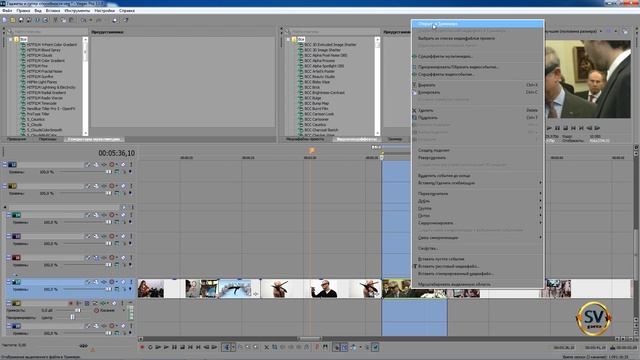640x360 pixels.
Task: Adjust the volume slider on the audio track
Action: pos(78,311)
